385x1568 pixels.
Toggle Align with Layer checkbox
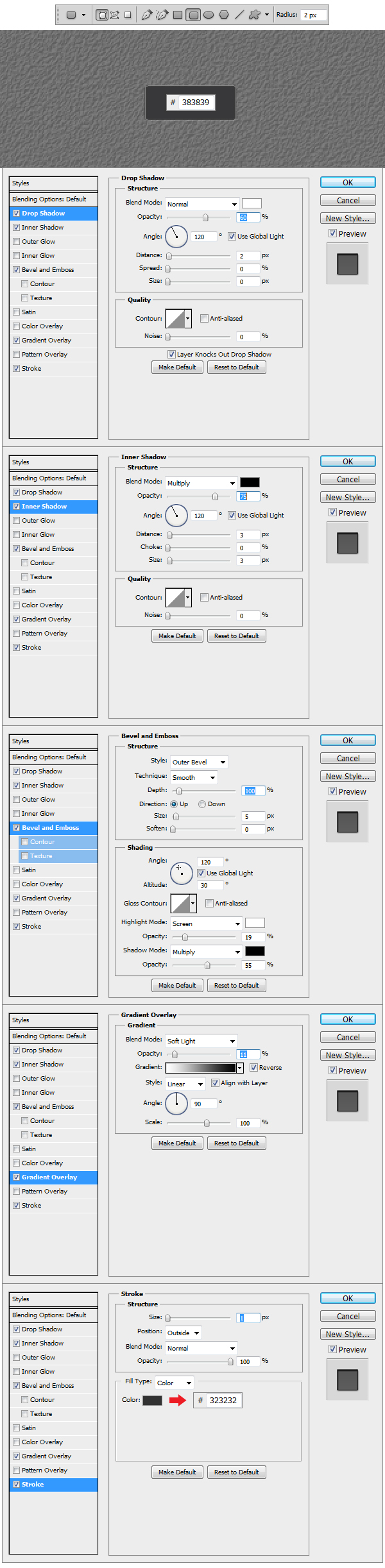pos(215,1083)
